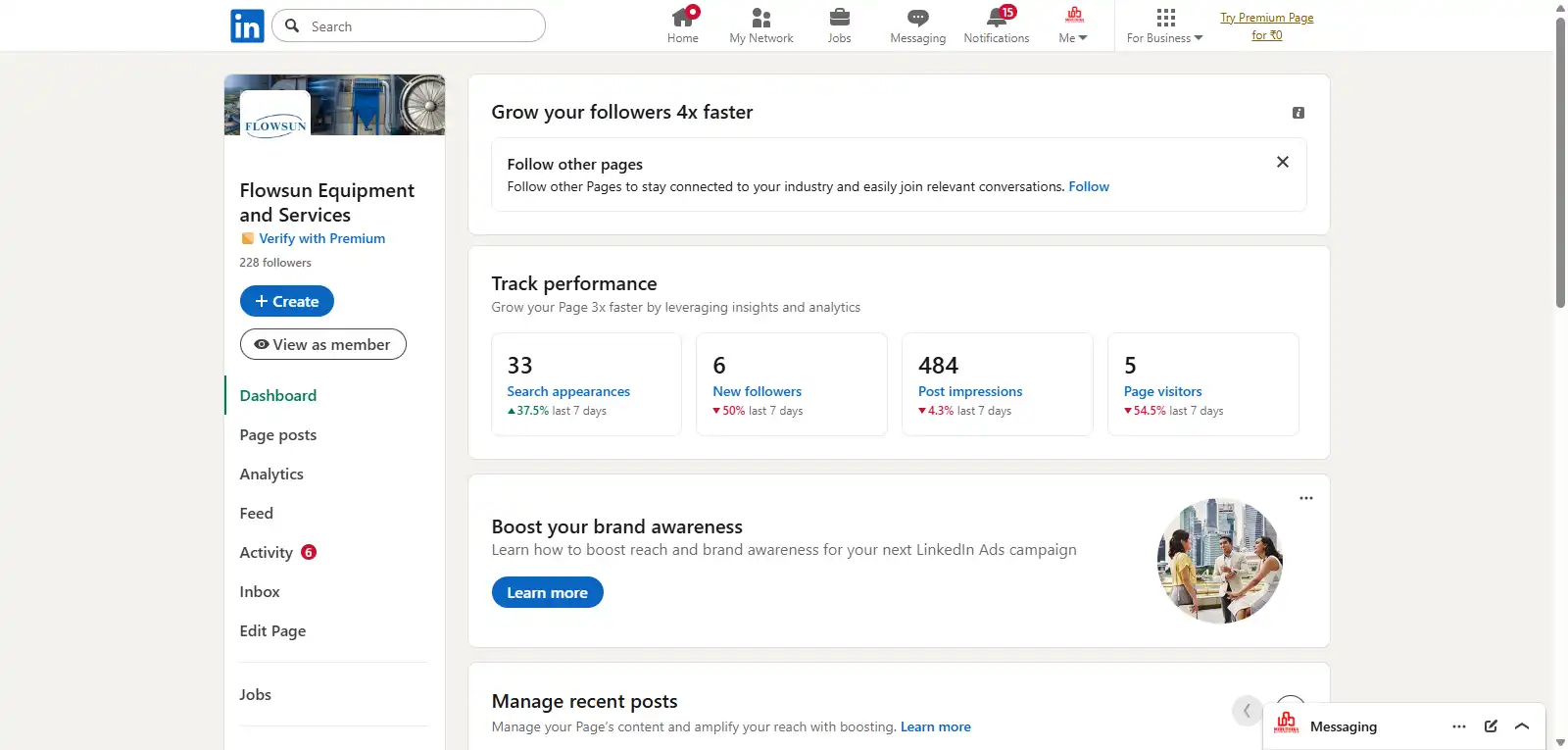Click the Search input field
The height and width of the screenshot is (750, 1568).
[x=409, y=25]
